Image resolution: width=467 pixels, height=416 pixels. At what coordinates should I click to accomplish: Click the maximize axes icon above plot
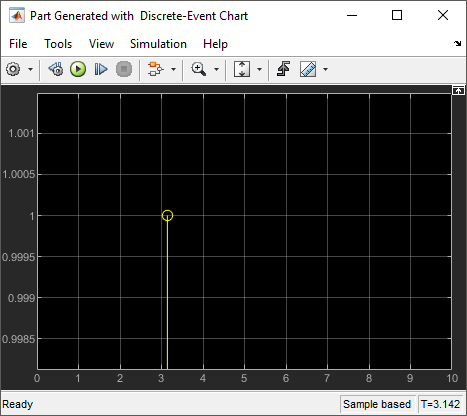tap(458, 90)
